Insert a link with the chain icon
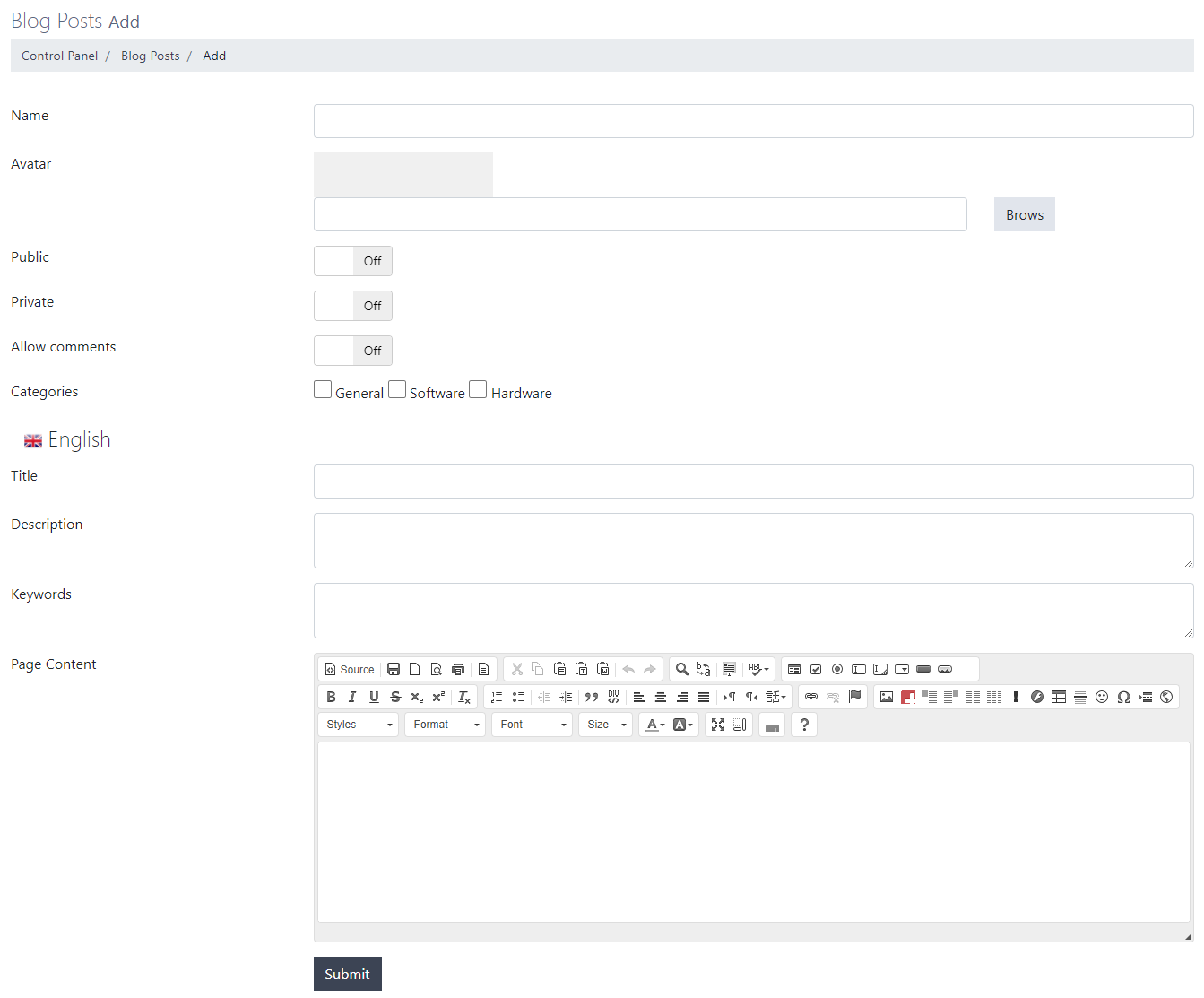 [811, 697]
